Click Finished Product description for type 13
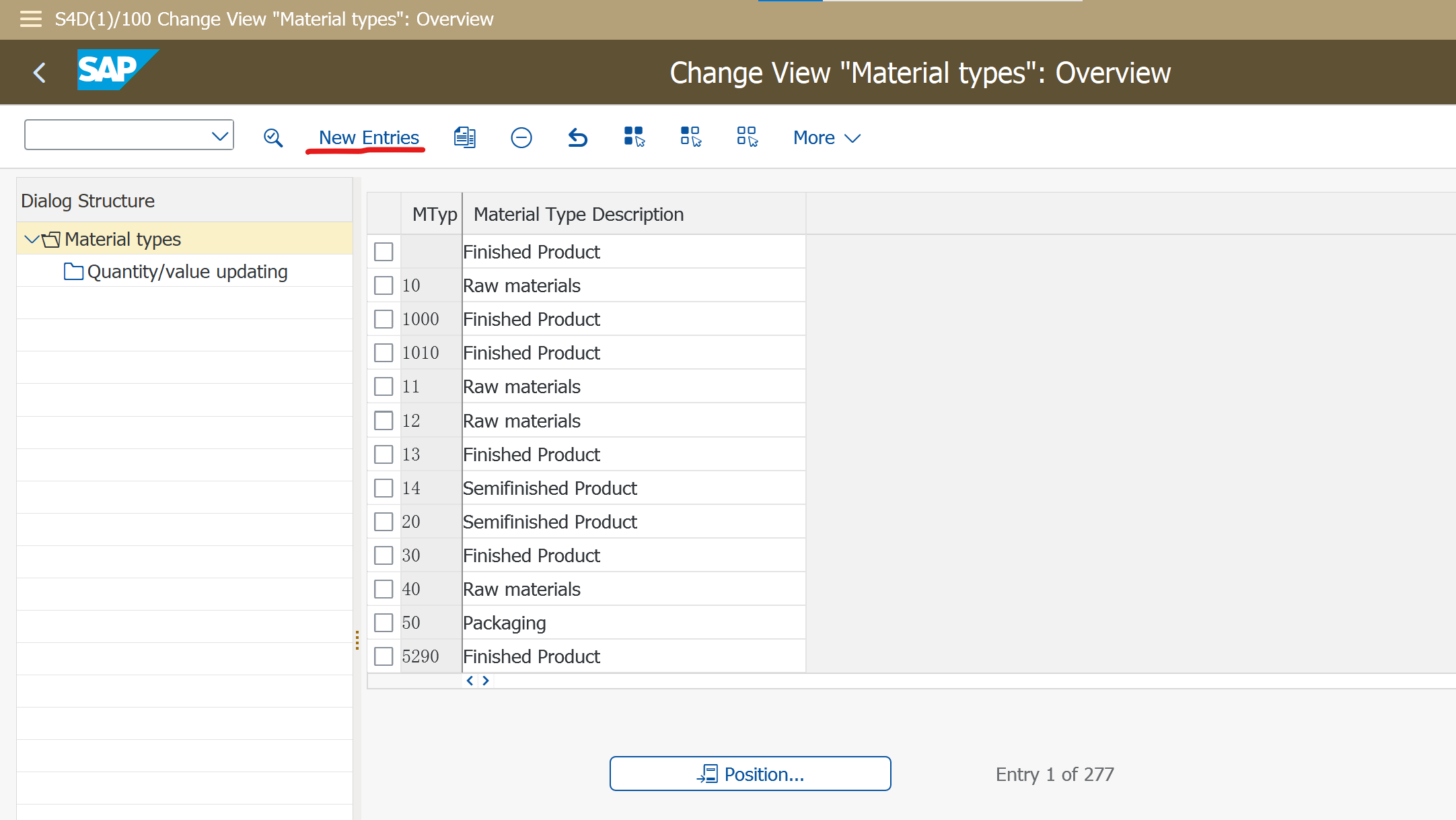 coord(634,454)
